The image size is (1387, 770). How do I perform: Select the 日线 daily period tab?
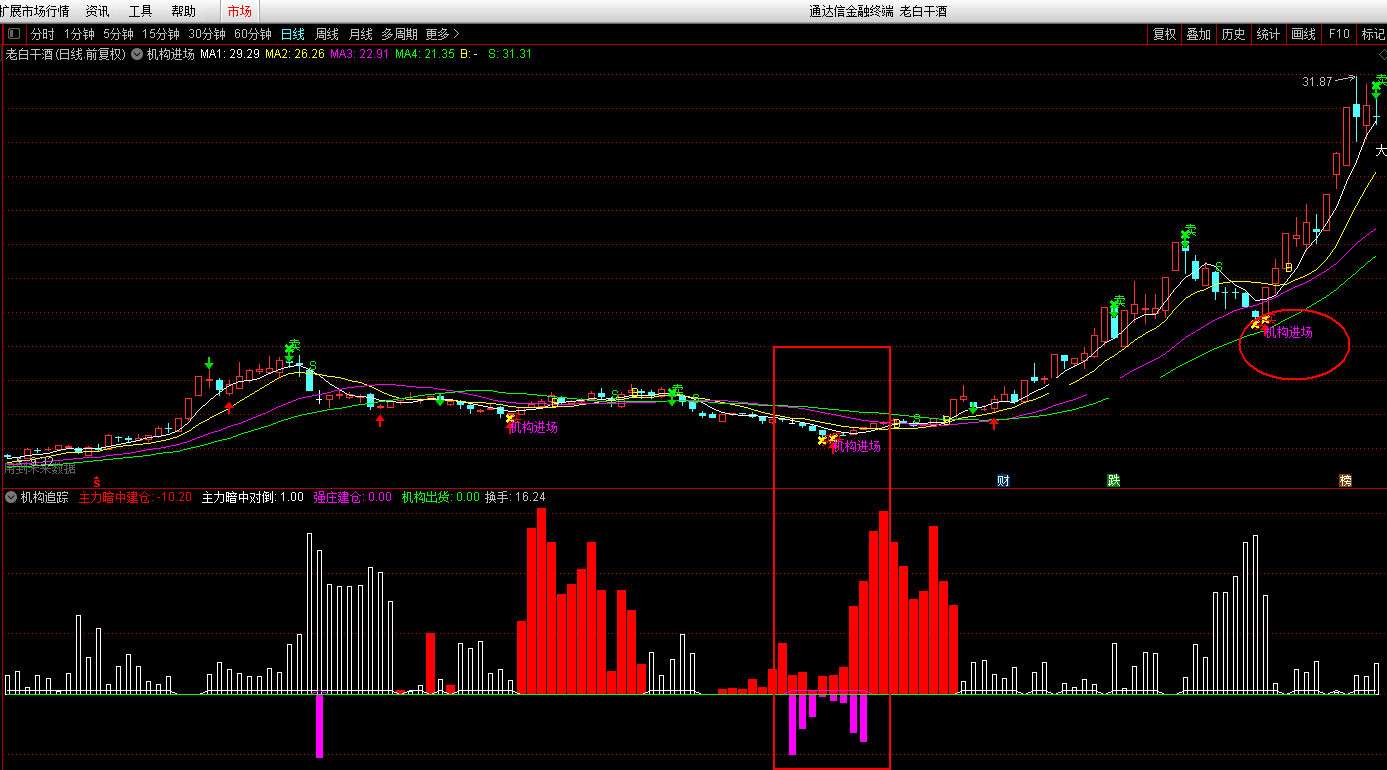293,34
